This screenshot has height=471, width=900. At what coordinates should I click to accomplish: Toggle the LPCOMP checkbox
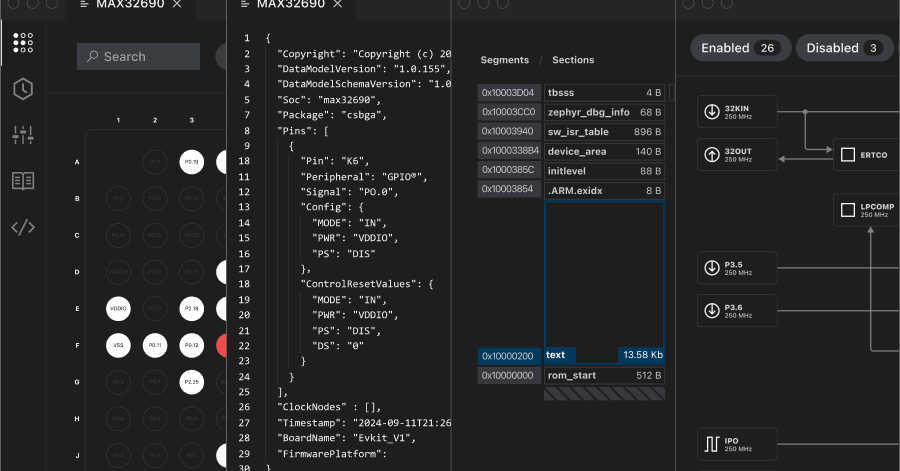[x=847, y=210]
